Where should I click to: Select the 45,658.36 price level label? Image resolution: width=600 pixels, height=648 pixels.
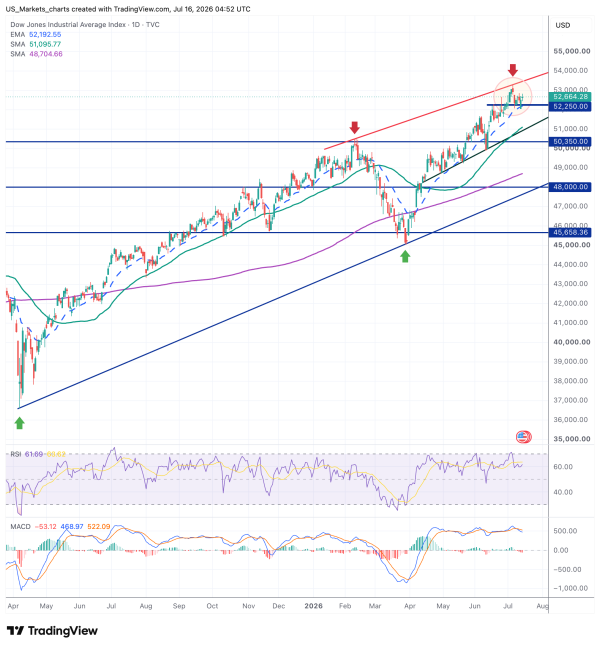(570, 232)
